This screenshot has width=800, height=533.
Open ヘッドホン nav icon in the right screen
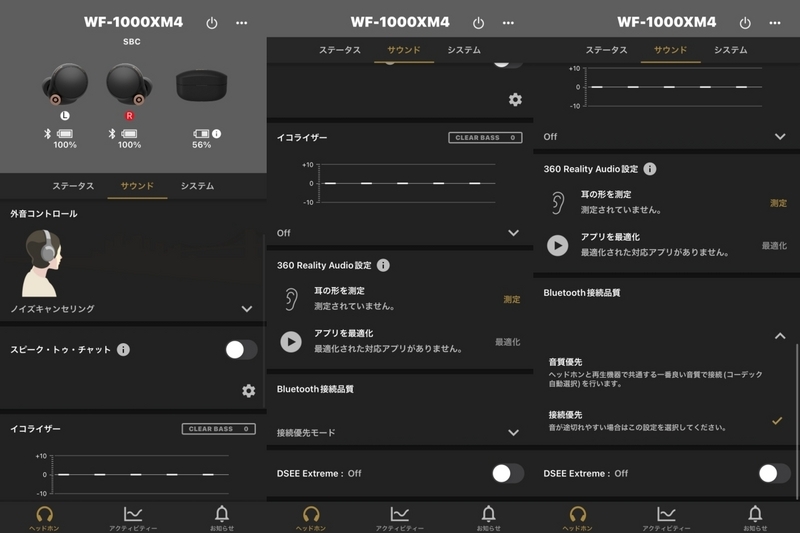578,518
